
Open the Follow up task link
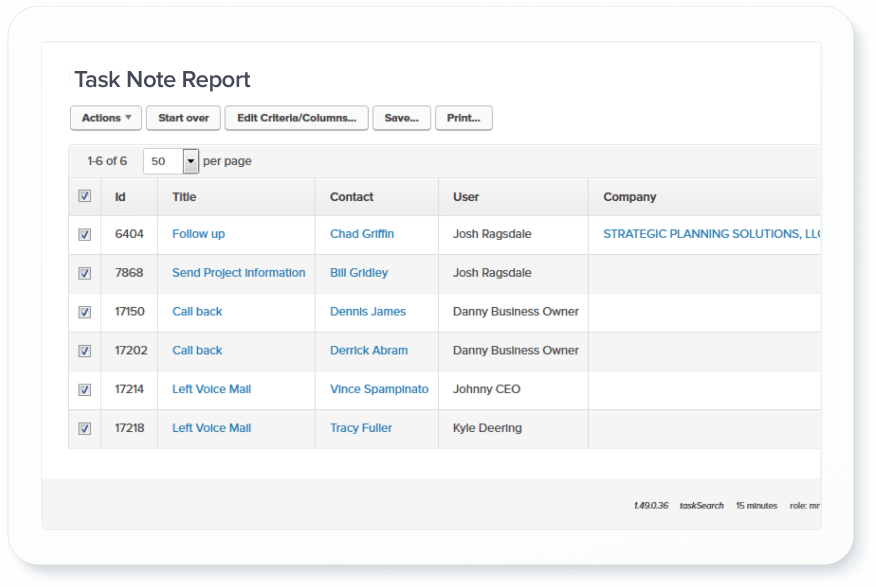[x=198, y=234]
